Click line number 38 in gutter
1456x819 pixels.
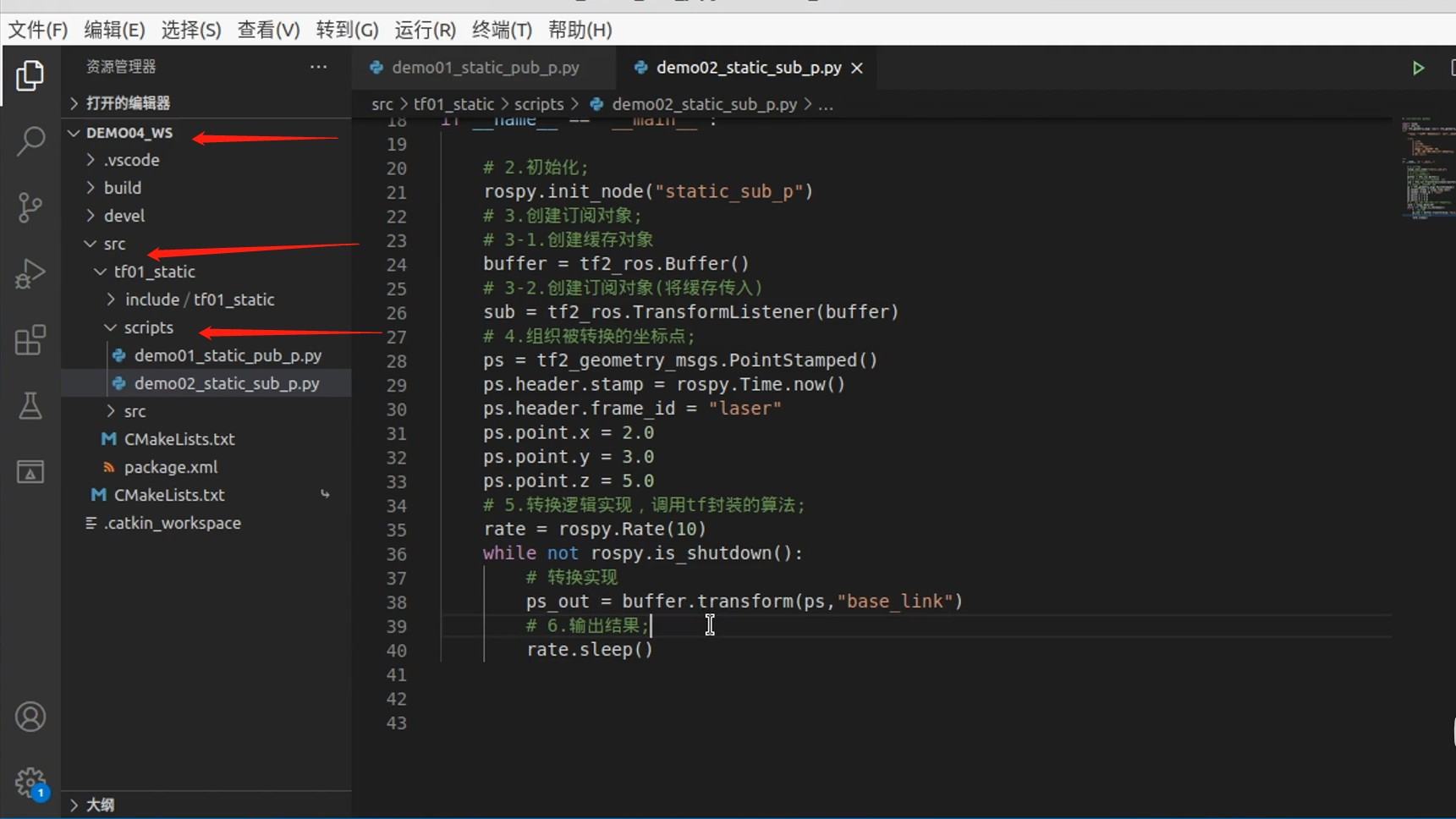tap(397, 602)
